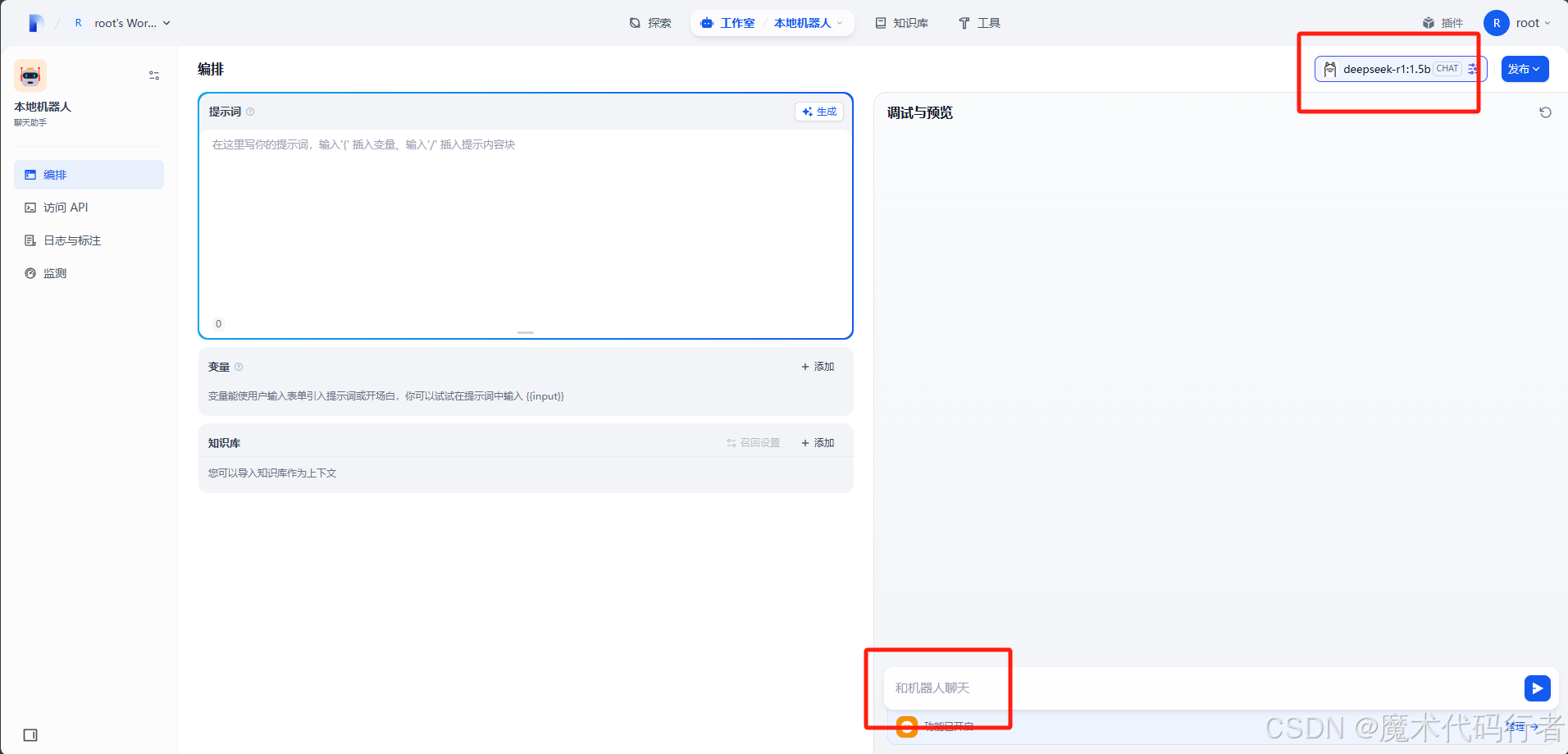Image resolution: width=1568 pixels, height=754 pixels.
Task: Switch to the 工具 tools tab
Action: [x=979, y=23]
